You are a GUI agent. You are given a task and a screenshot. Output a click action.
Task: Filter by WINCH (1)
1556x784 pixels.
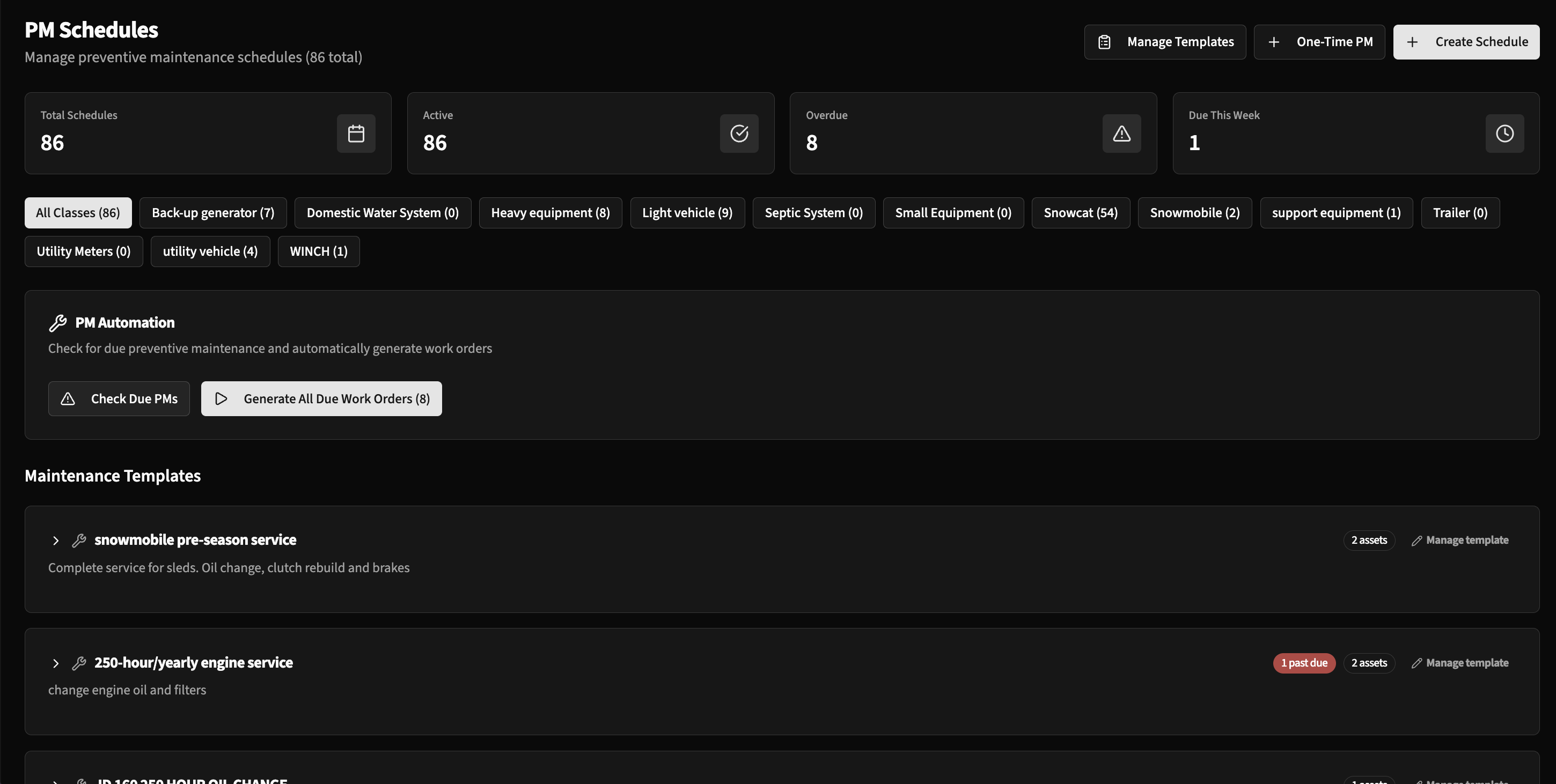[x=318, y=251]
